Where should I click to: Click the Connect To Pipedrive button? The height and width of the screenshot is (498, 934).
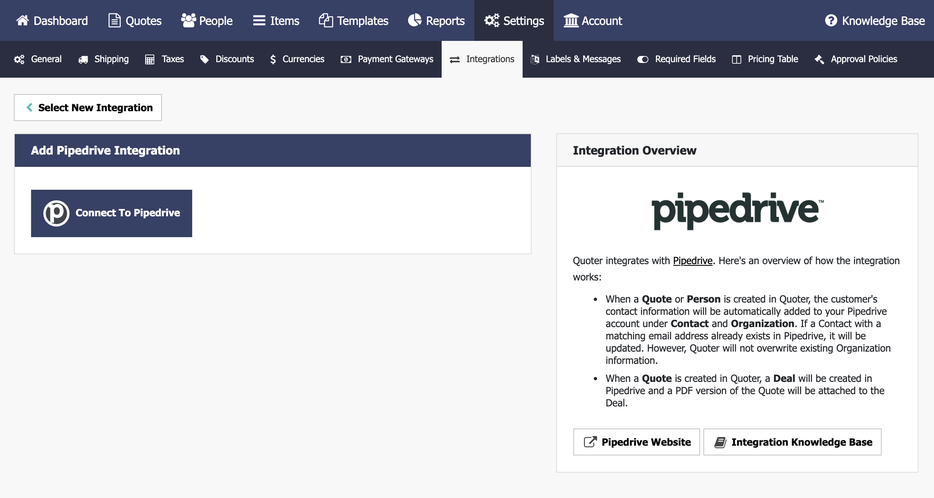pyautogui.click(x=111, y=213)
